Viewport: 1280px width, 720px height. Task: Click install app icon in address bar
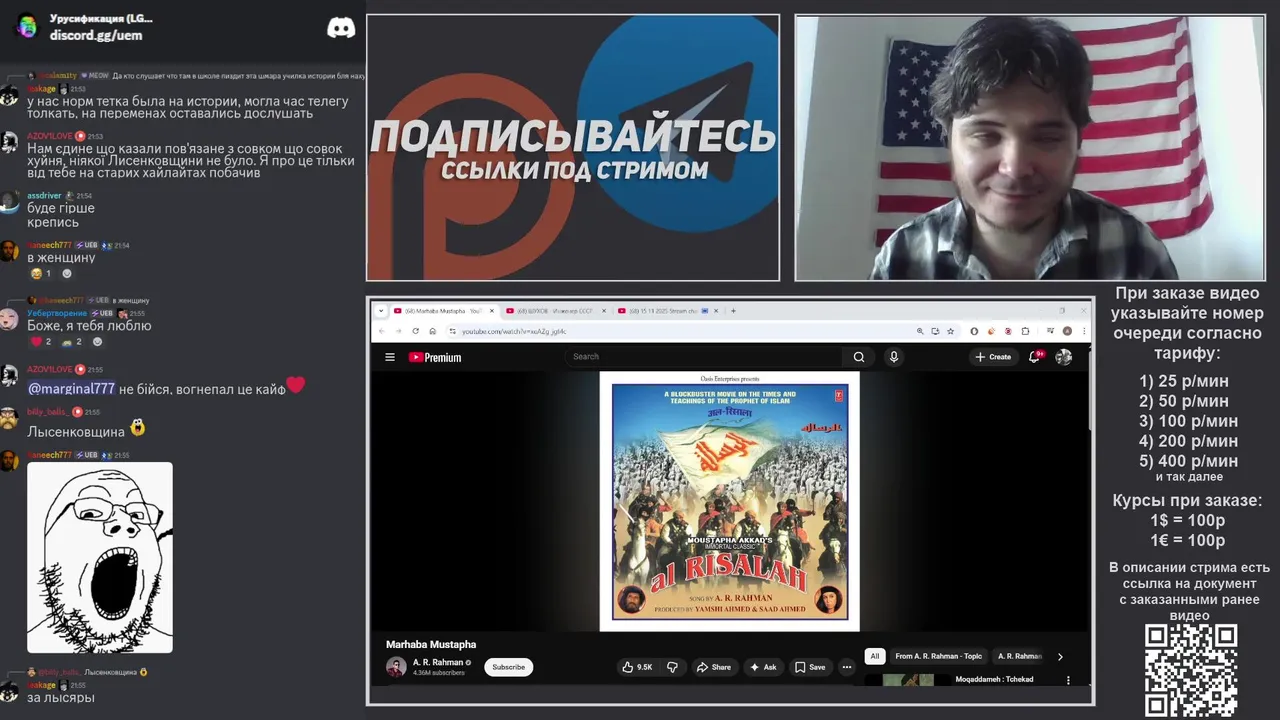(x=935, y=331)
